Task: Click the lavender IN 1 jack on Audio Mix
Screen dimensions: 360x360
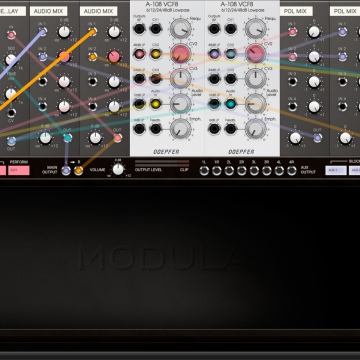Action: point(43,32)
